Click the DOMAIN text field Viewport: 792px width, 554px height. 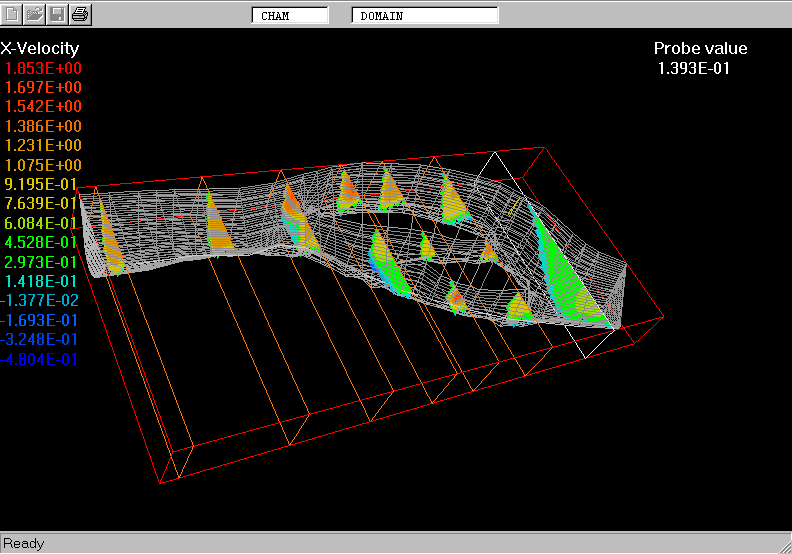[424, 16]
